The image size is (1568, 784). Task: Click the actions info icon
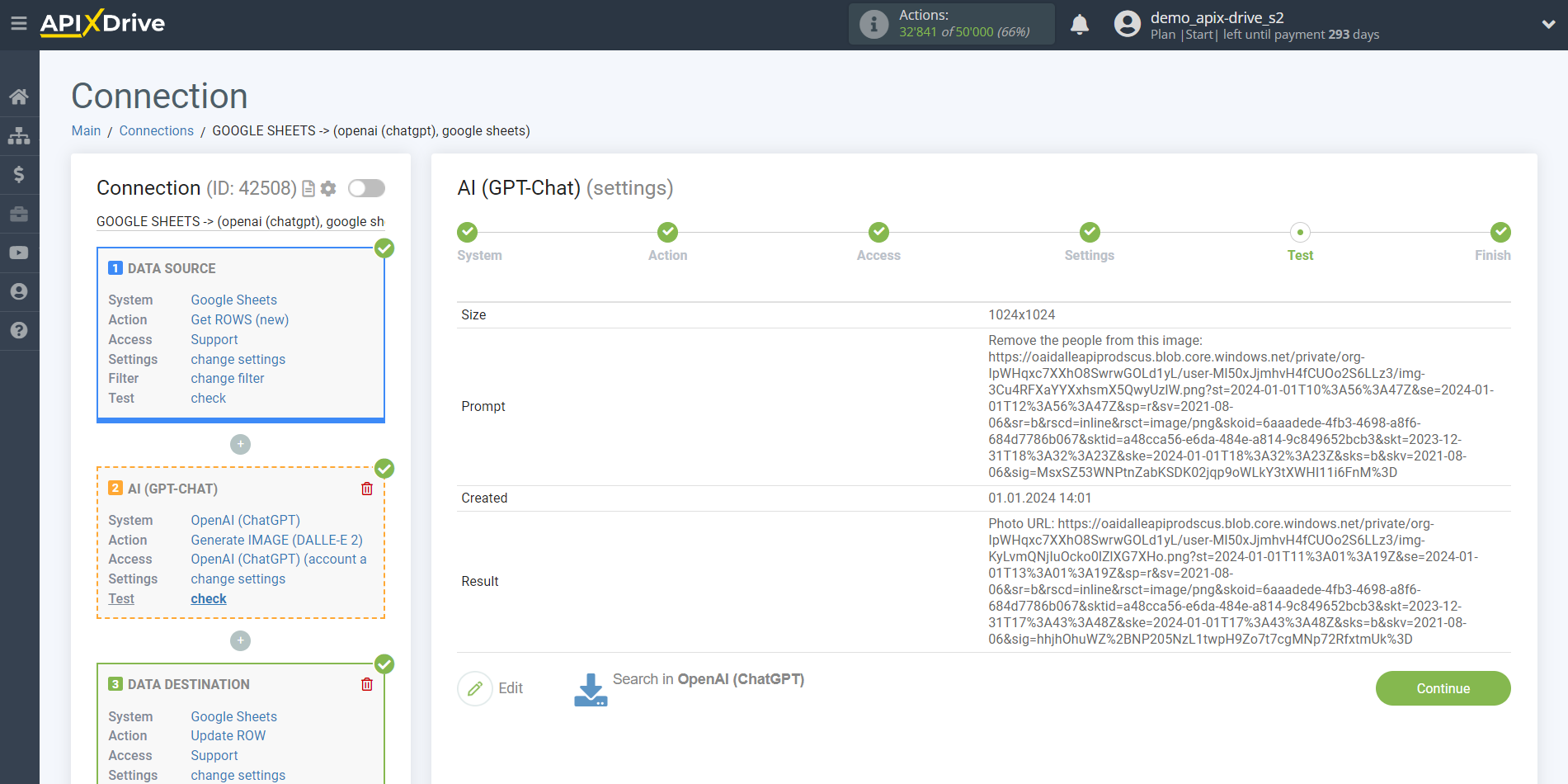coord(873,24)
